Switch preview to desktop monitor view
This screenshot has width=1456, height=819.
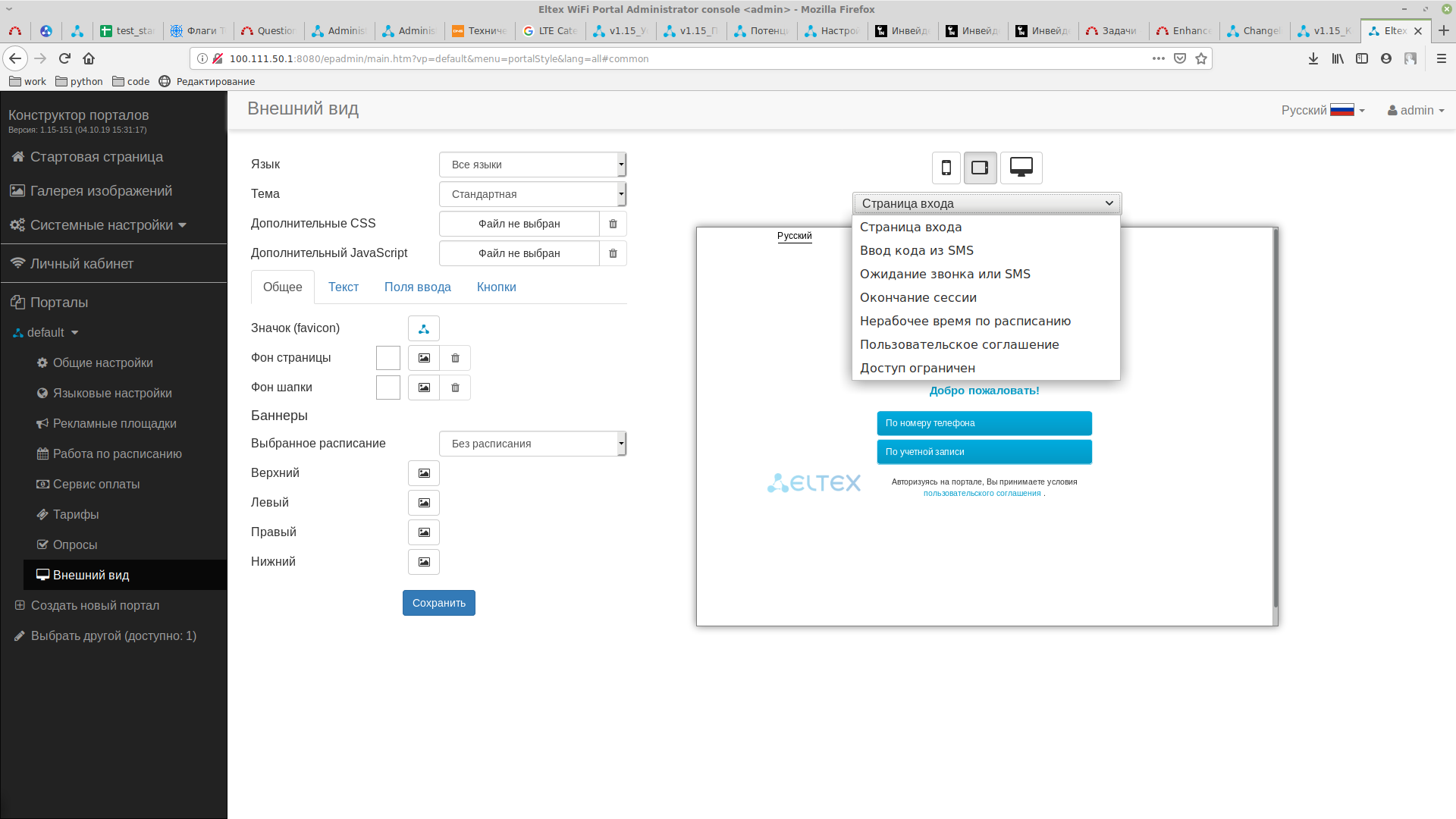pos(1021,168)
